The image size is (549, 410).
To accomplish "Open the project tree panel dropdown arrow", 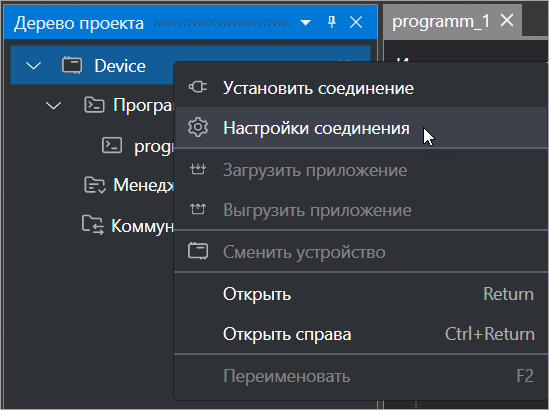I will pyautogui.click(x=305, y=23).
